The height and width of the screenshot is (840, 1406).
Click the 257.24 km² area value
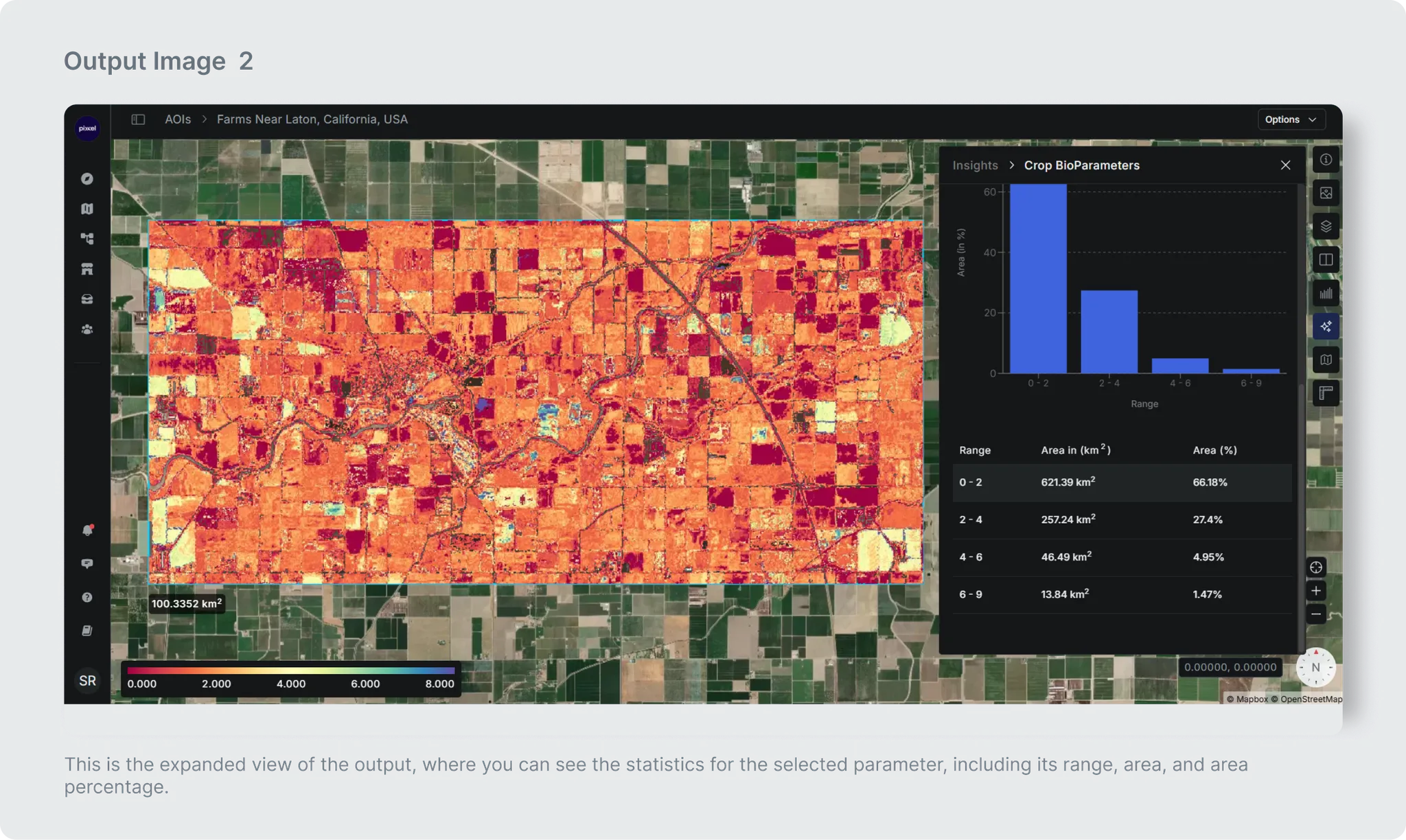pyautogui.click(x=1068, y=520)
